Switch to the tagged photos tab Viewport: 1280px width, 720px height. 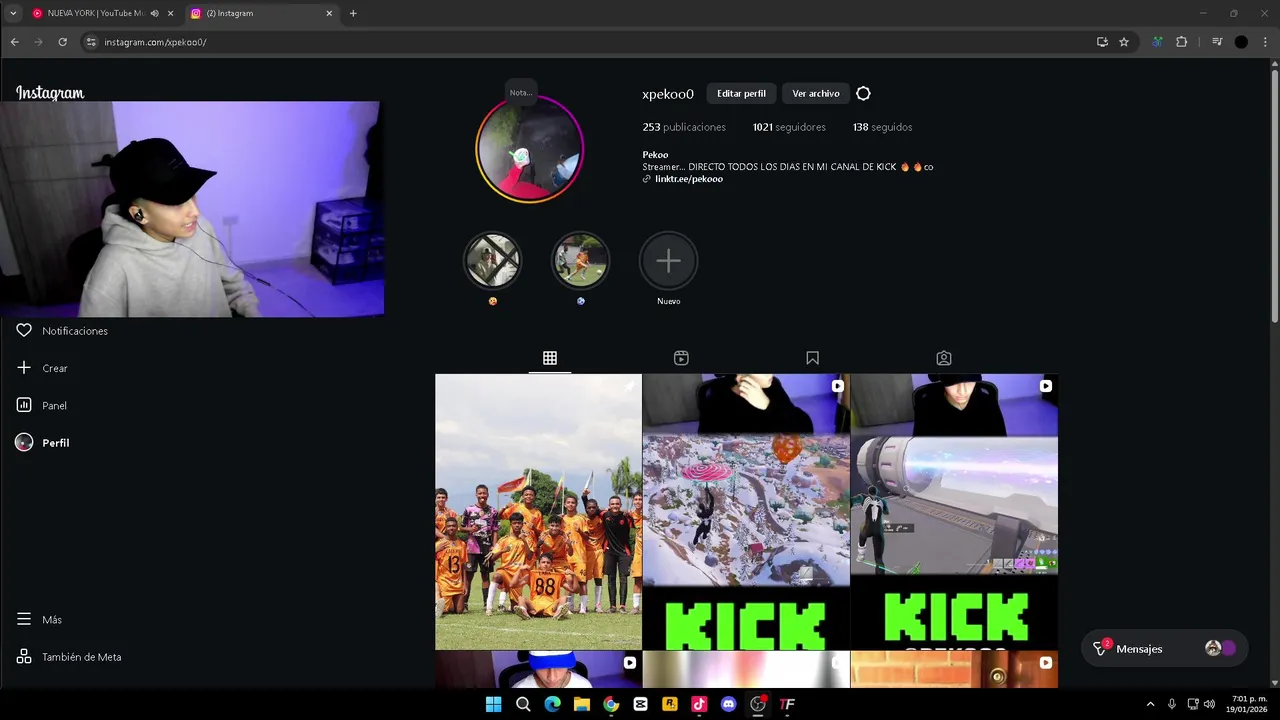point(943,358)
